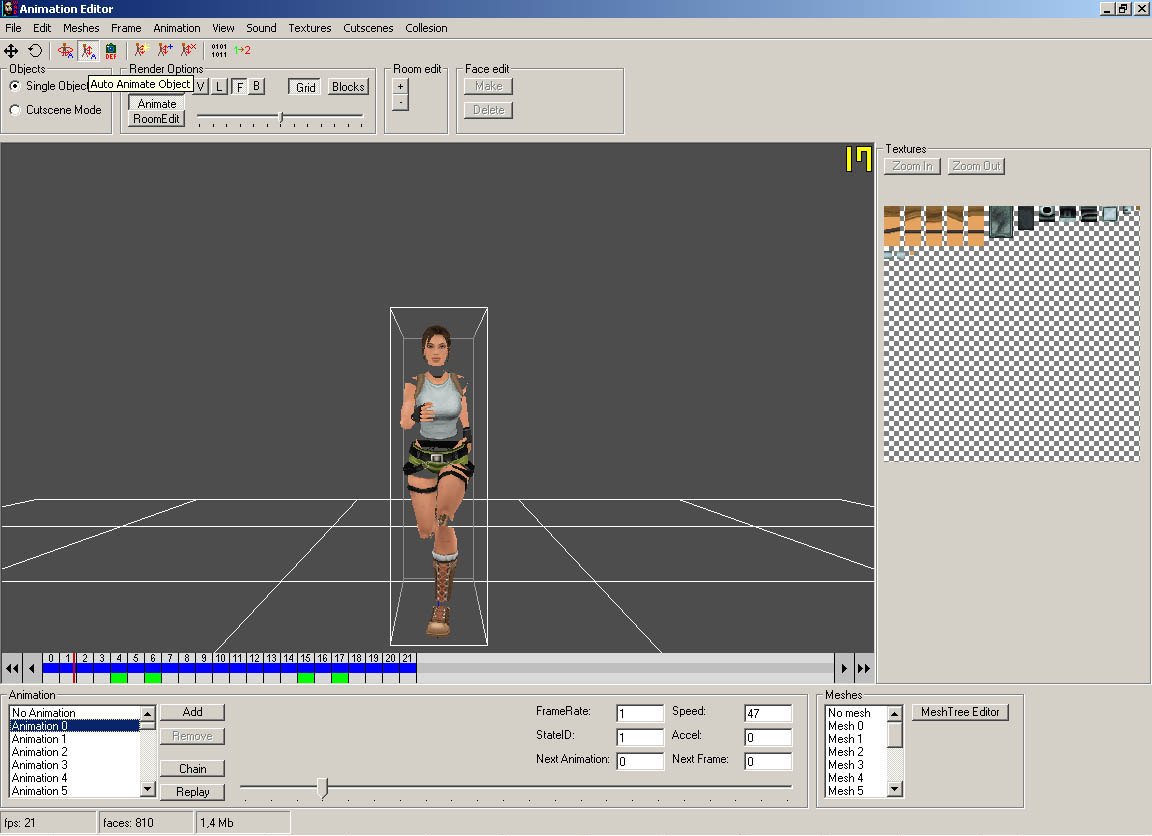Open the Sound menu
The width and height of the screenshot is (1152, 836).
coord(261,28)
